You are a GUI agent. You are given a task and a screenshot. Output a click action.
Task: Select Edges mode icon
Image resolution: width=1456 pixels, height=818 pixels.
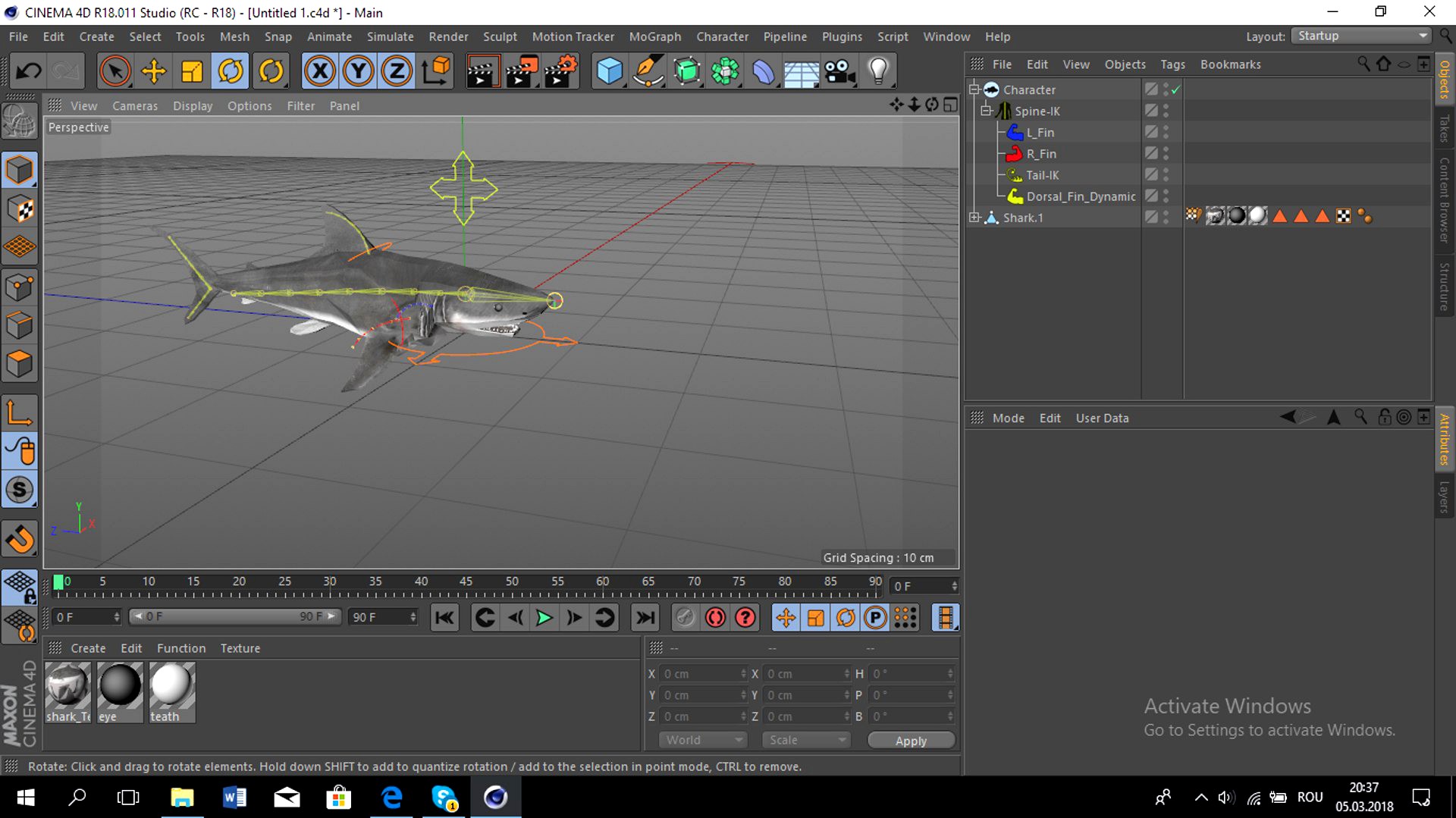tap(20, 326)
